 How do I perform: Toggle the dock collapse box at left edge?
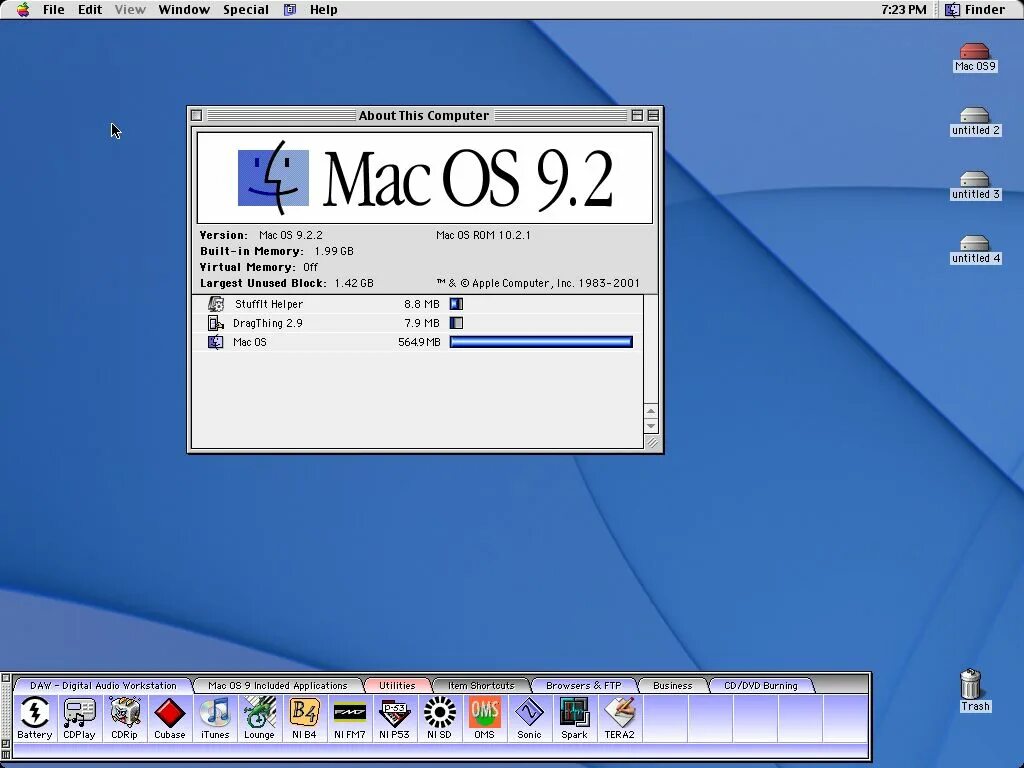click(x=6, y=679)
